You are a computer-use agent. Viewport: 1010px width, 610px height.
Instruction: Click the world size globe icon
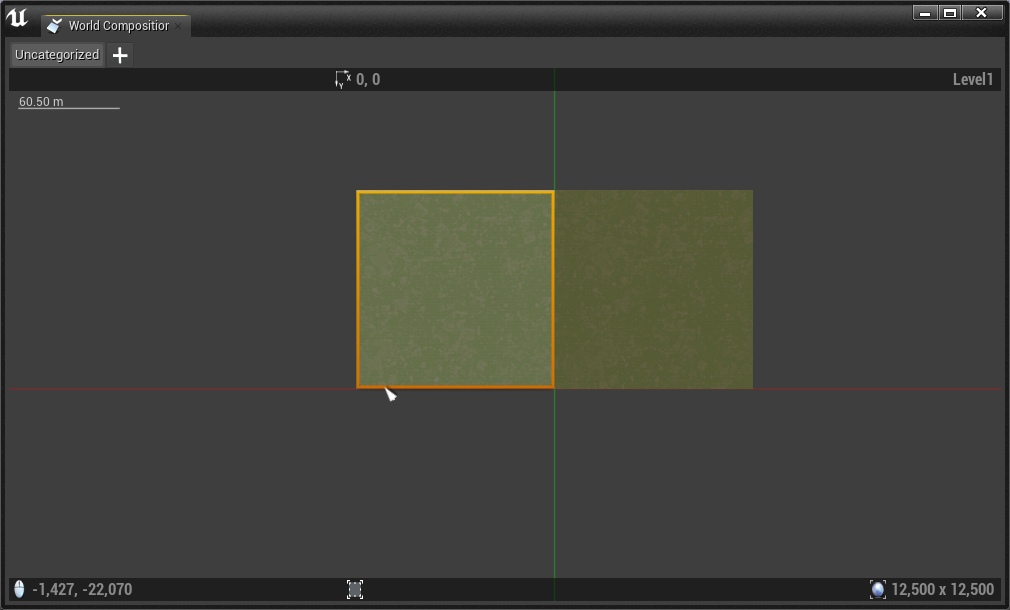click(x=877, y=589)
